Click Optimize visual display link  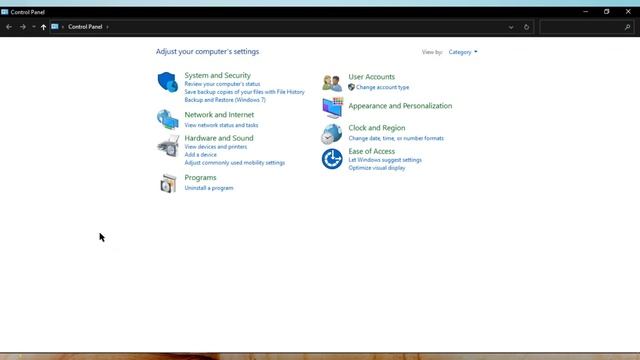point(377,168)
